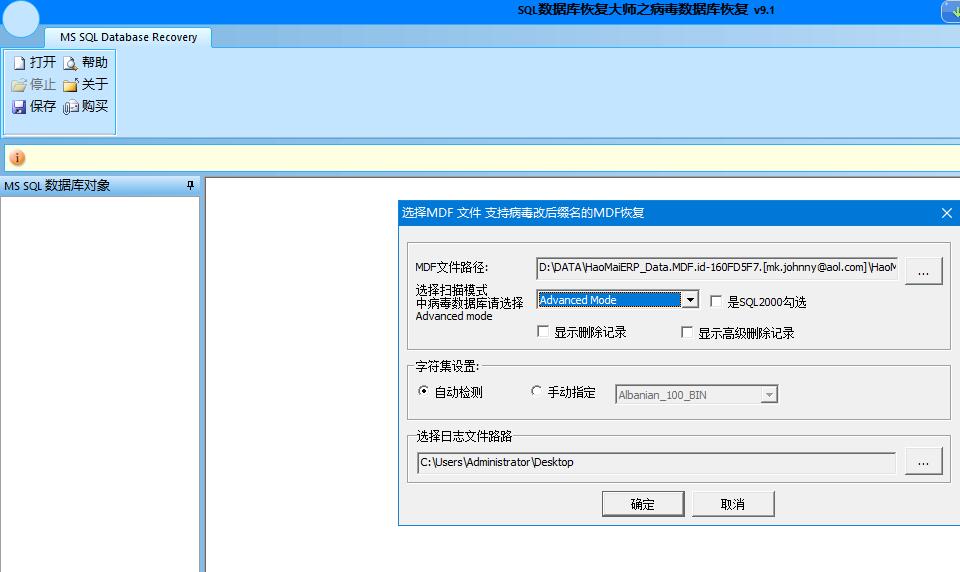Click the 选择日志文件路路 group label
Image resolution: width=960 pixels, height=572 pixels.
[464, 436]
